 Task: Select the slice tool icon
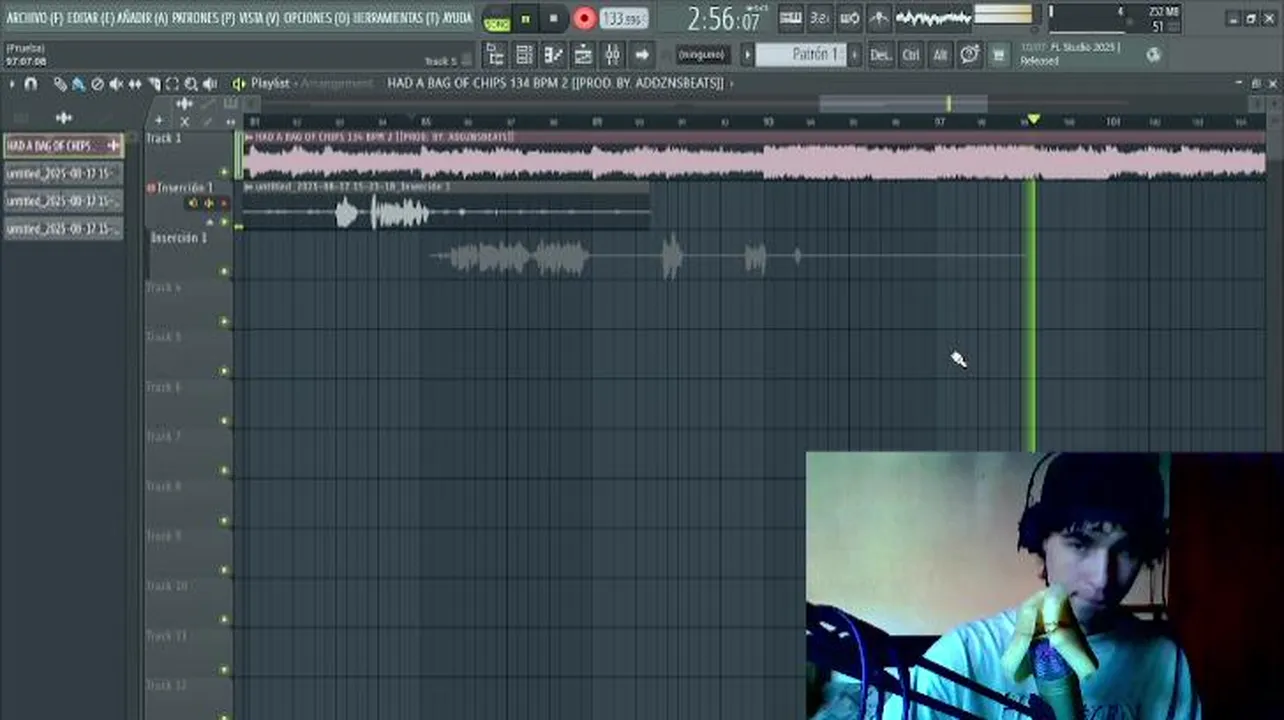[x=153, y=84]
